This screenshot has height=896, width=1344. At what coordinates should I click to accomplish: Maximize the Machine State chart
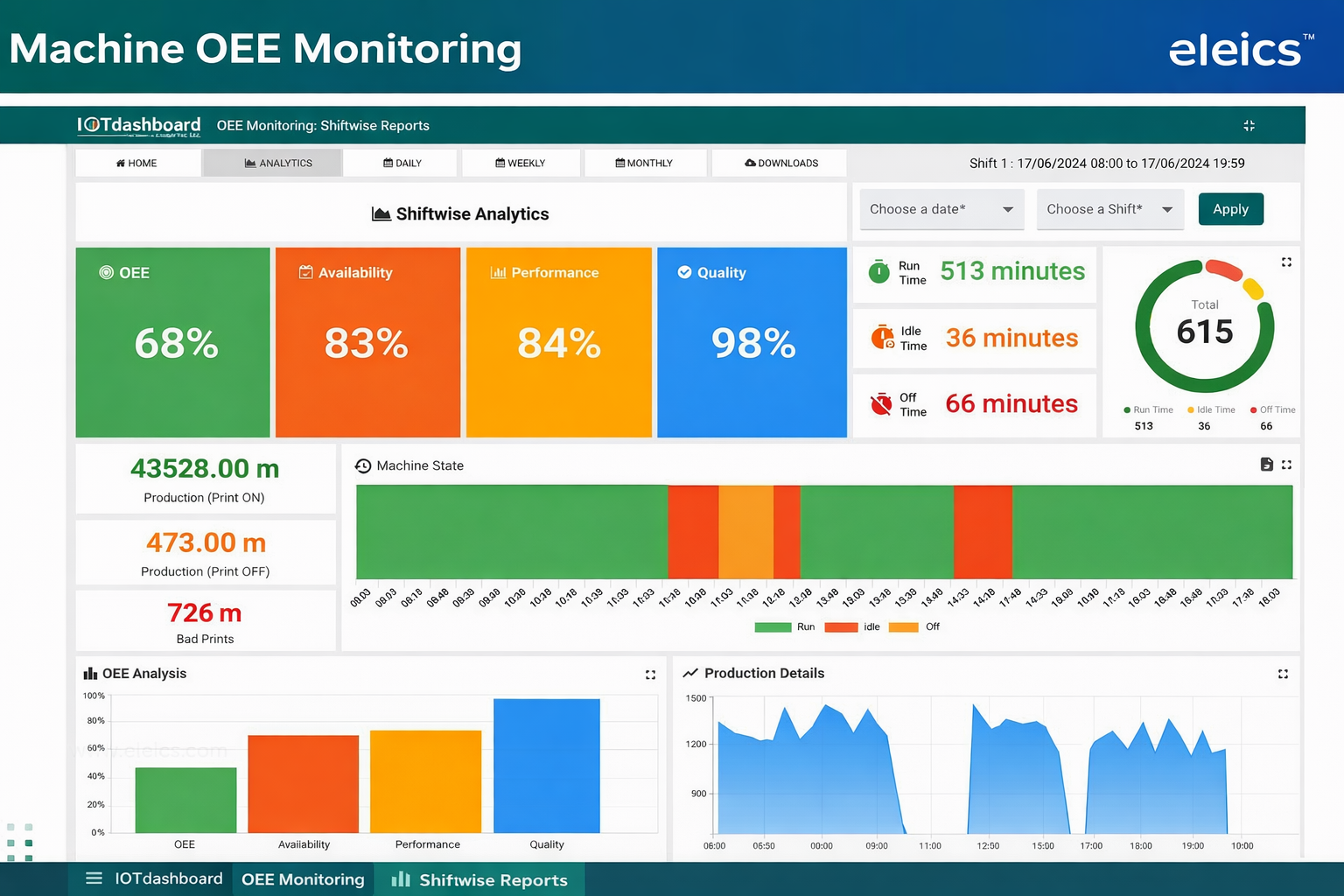point(1286,465)
